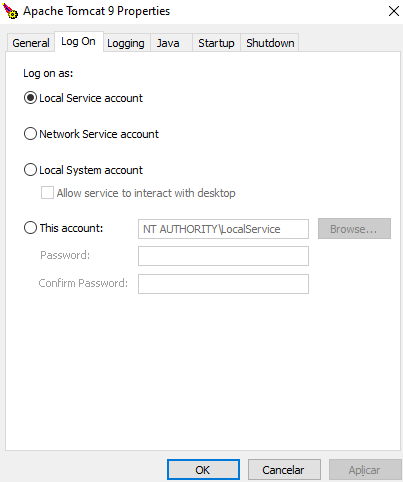The image size is (403, 482).
Task: Click the Browse... button
Action: [354, 229]
